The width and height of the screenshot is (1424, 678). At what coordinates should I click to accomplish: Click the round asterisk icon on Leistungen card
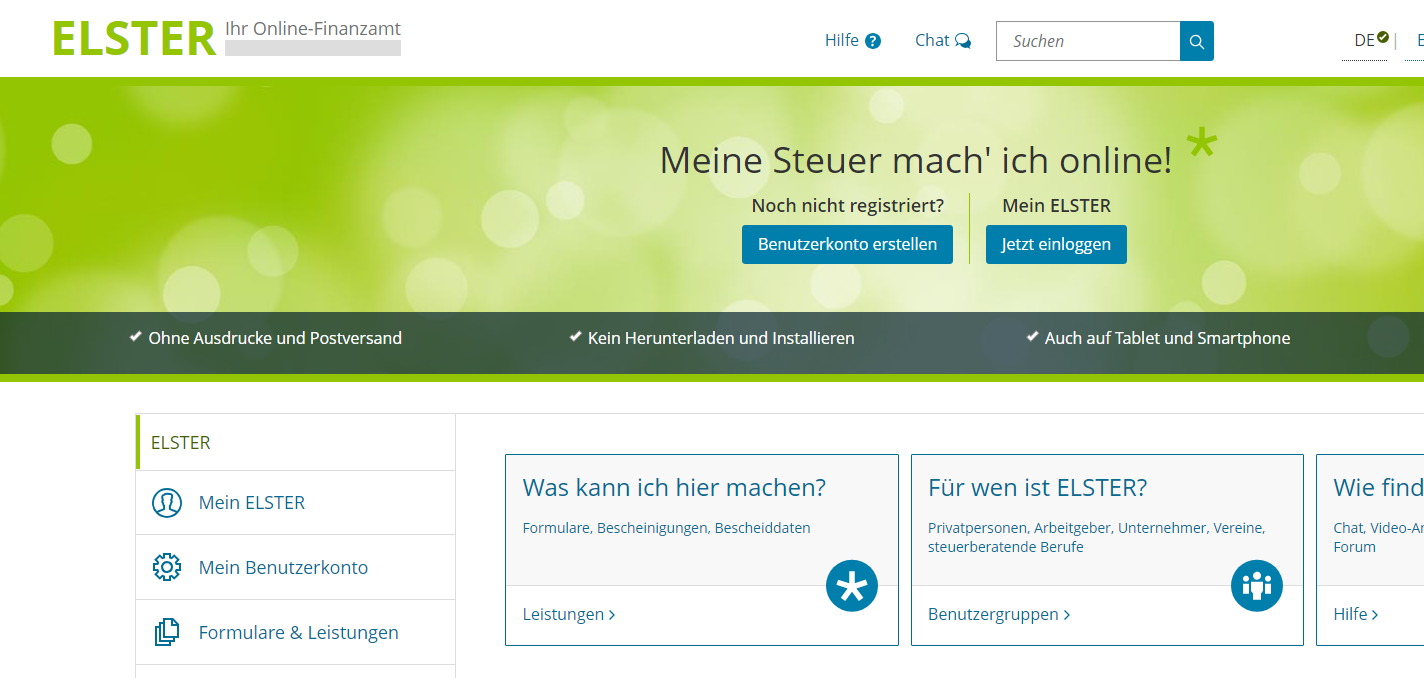pos(851,586)
